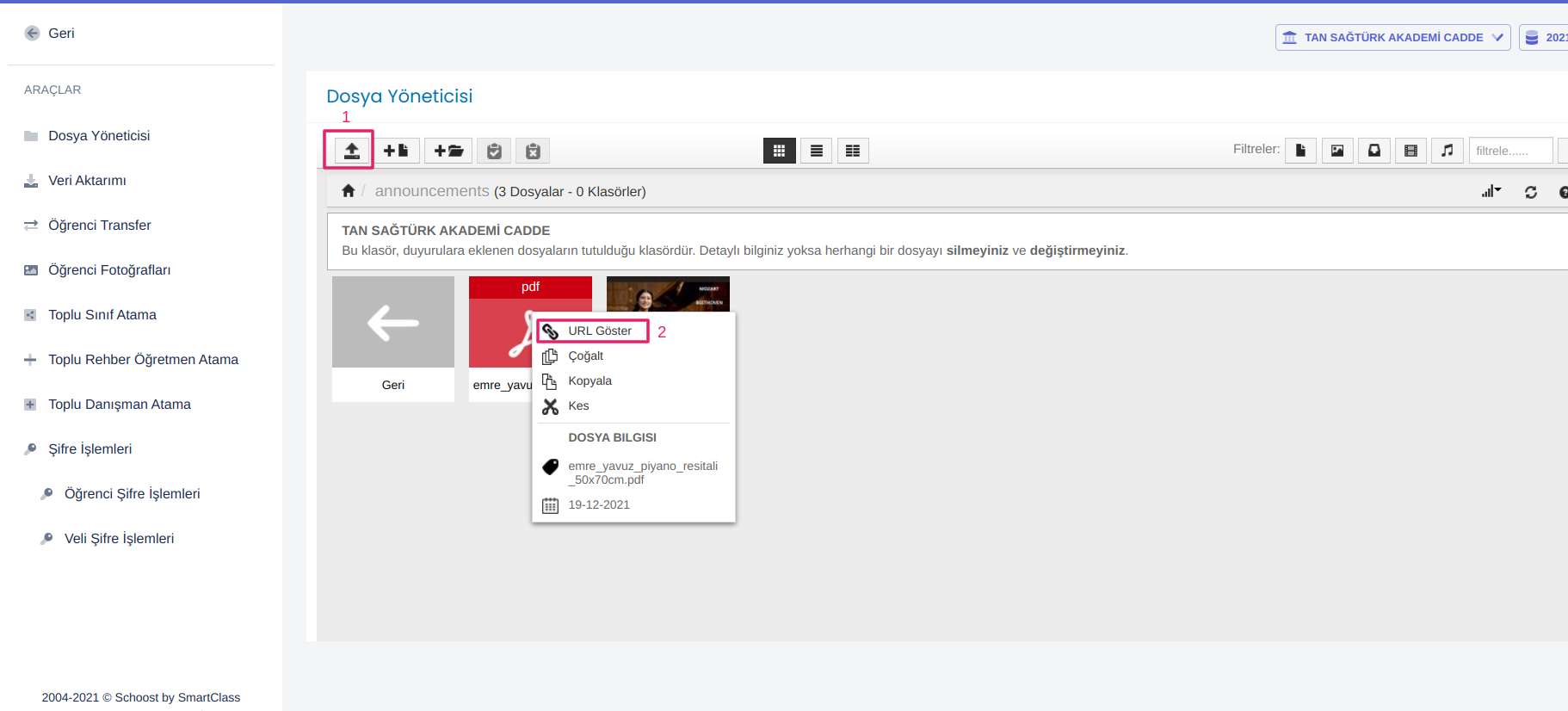Image resolution: width=1568 pixels, height=711 pixels.
Task: Choose Kes from the context menu
Action: pos(578,405)
